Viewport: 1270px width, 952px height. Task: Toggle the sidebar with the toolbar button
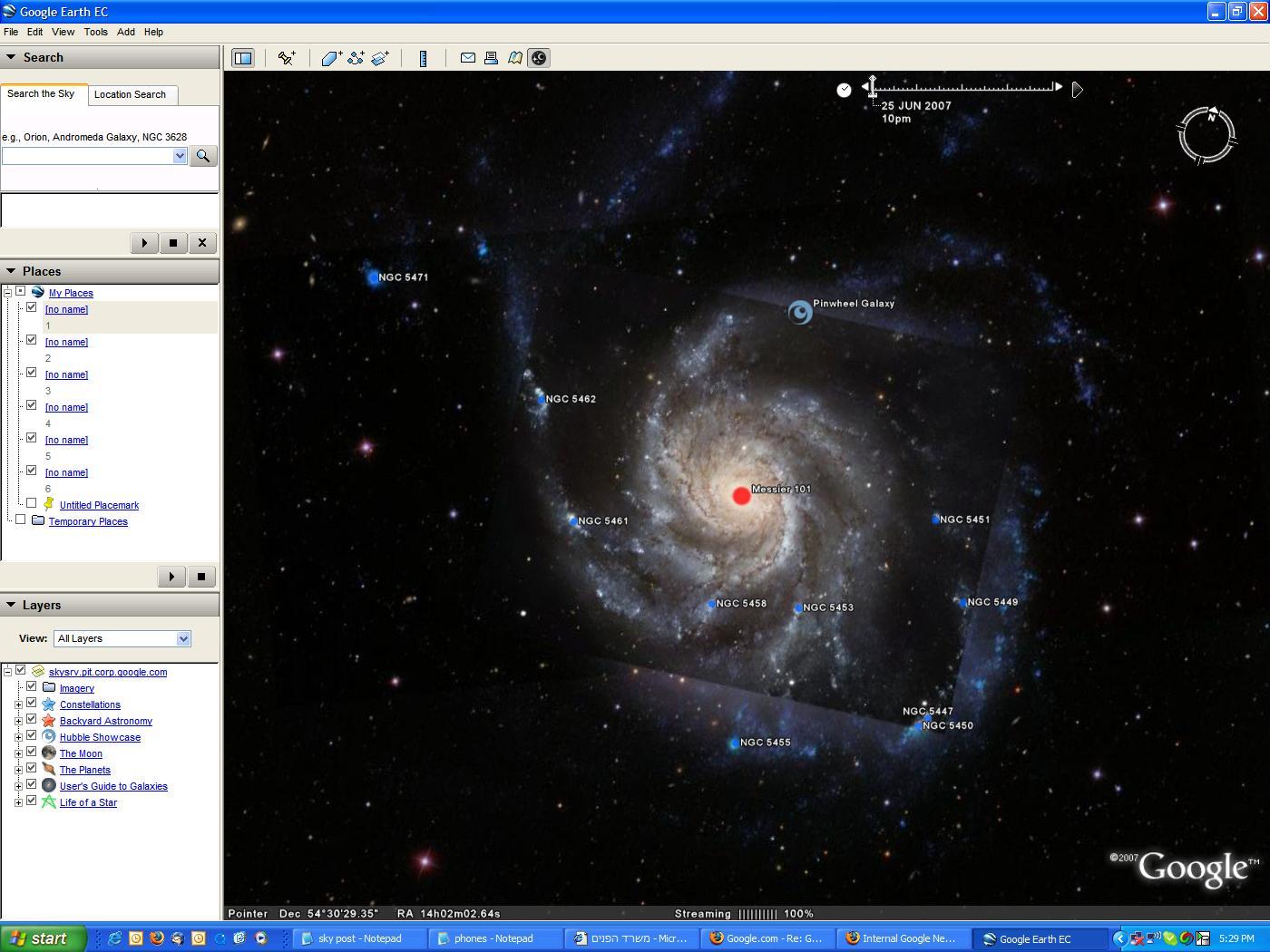tap(243, 58)
